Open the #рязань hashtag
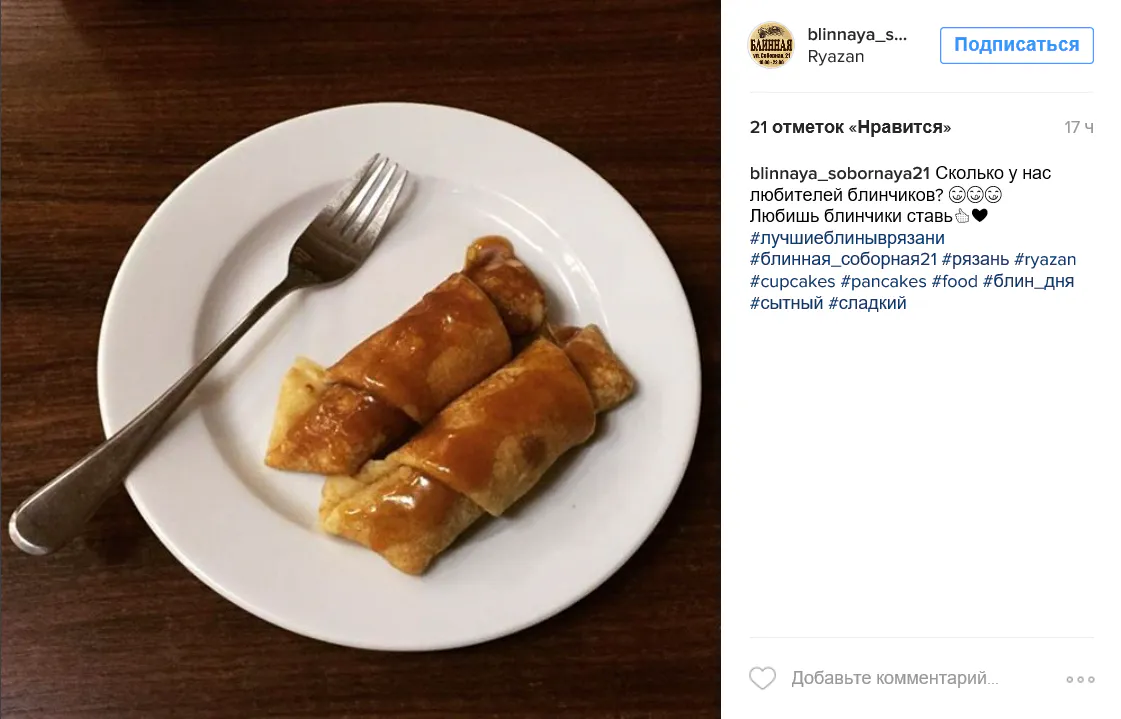The width and height of the screenshot is (1121, 719). (x=975, y=259)
